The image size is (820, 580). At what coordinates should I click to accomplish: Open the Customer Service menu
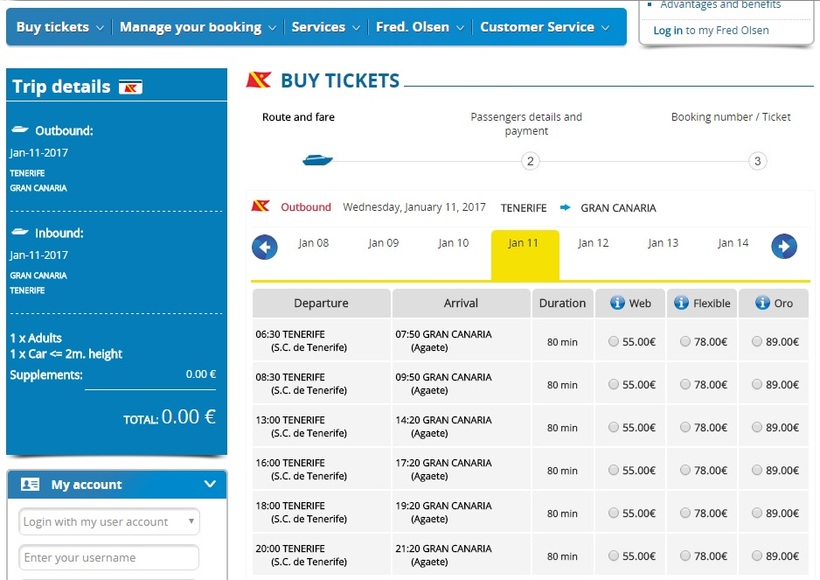coord(544,27)
